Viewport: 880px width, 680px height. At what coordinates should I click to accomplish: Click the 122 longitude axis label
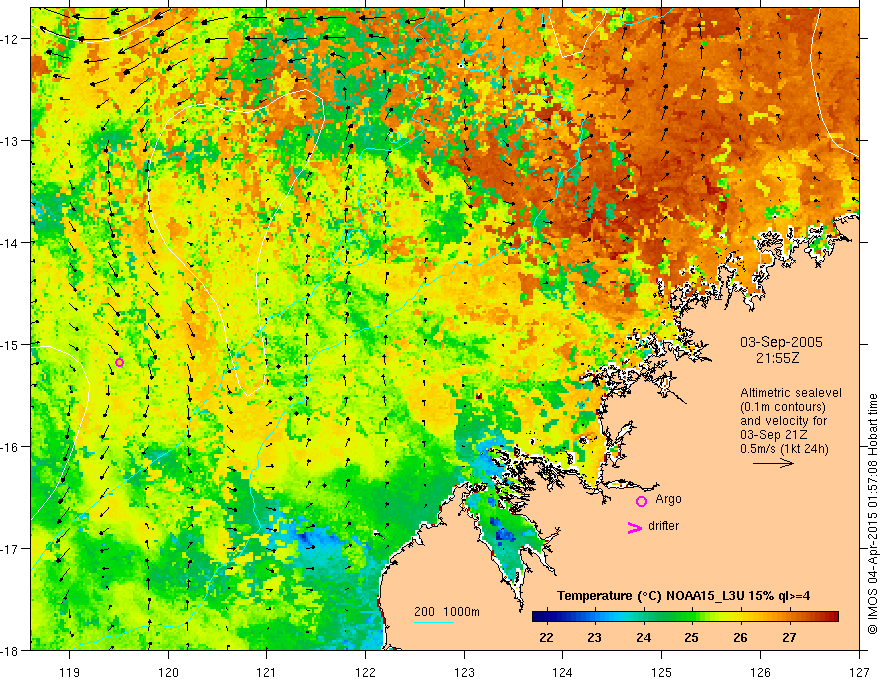coord(365,672)
